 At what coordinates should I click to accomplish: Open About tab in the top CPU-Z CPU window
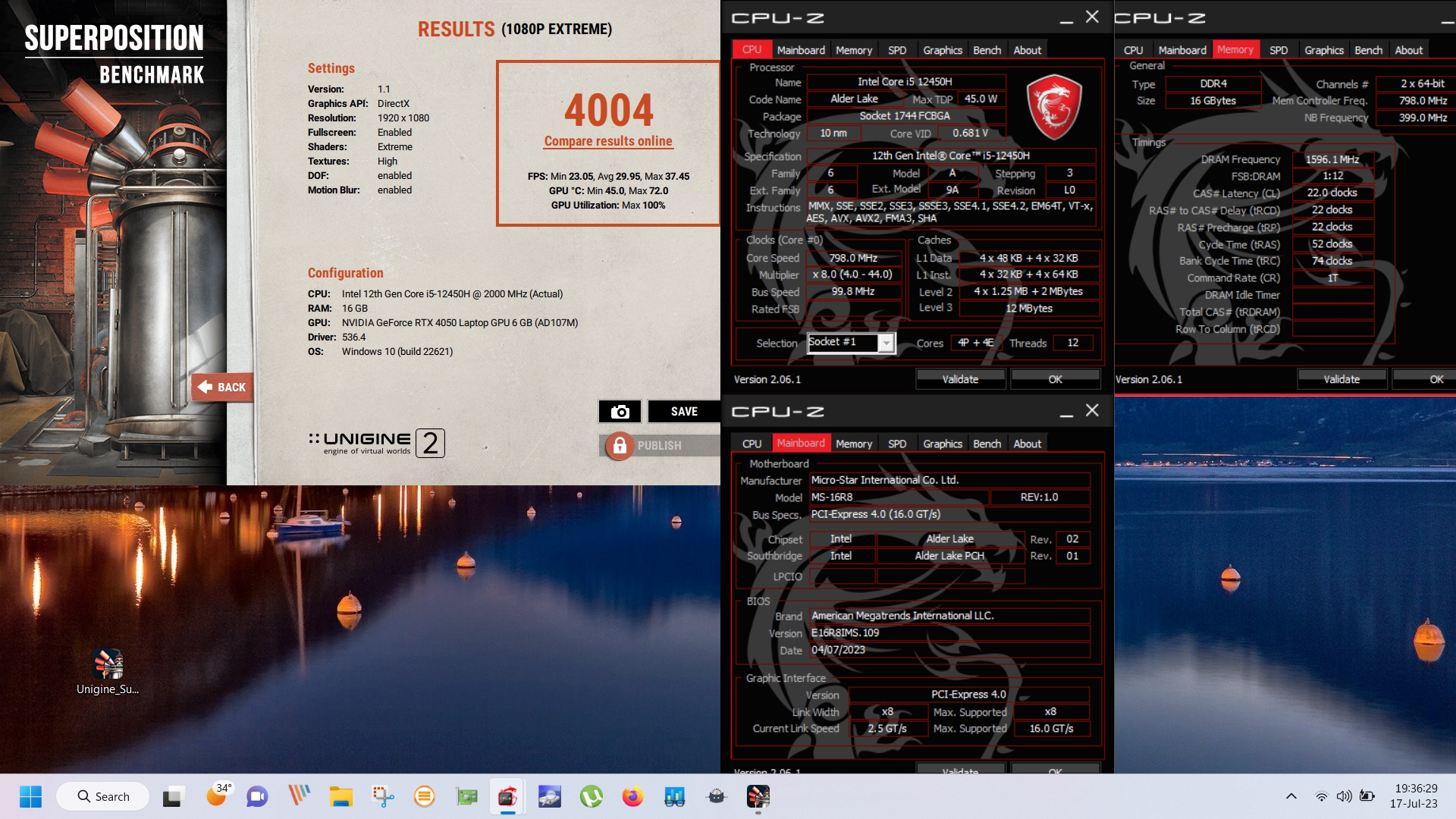point(1028,50)
